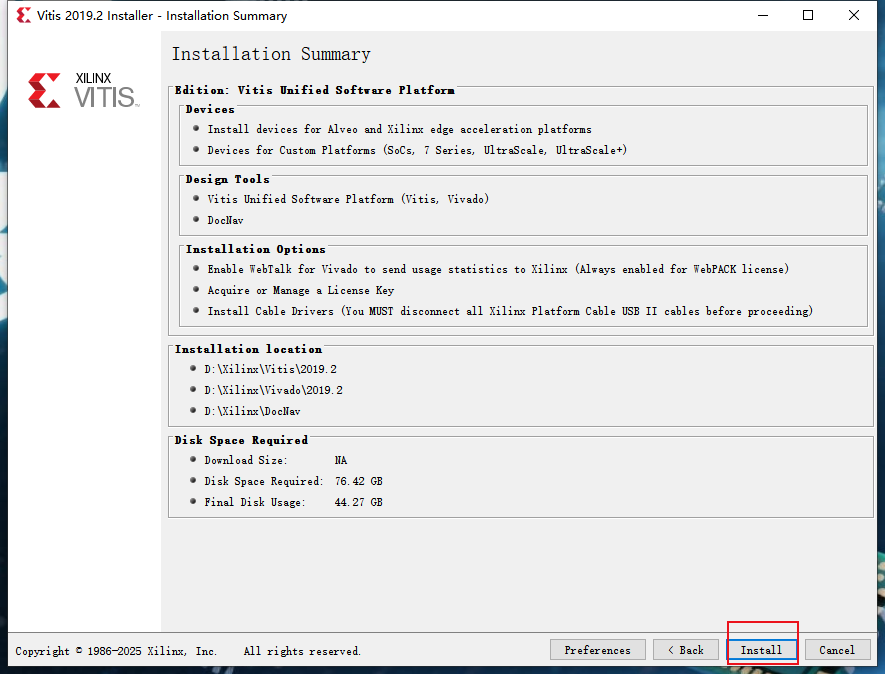Open the Preferences dialog

tap(598, 650)
